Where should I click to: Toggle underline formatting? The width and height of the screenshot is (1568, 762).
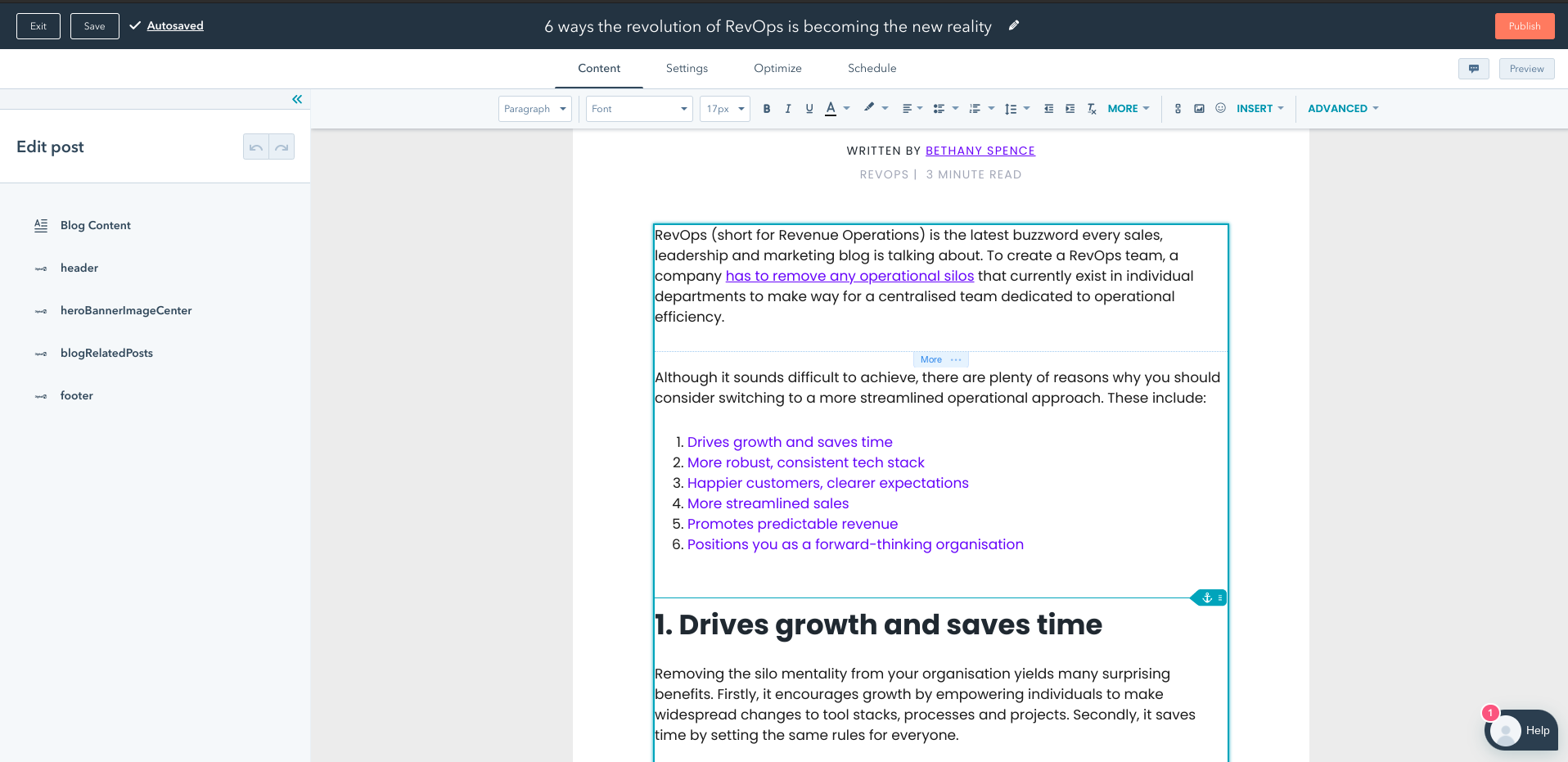(x=809, y=109)
